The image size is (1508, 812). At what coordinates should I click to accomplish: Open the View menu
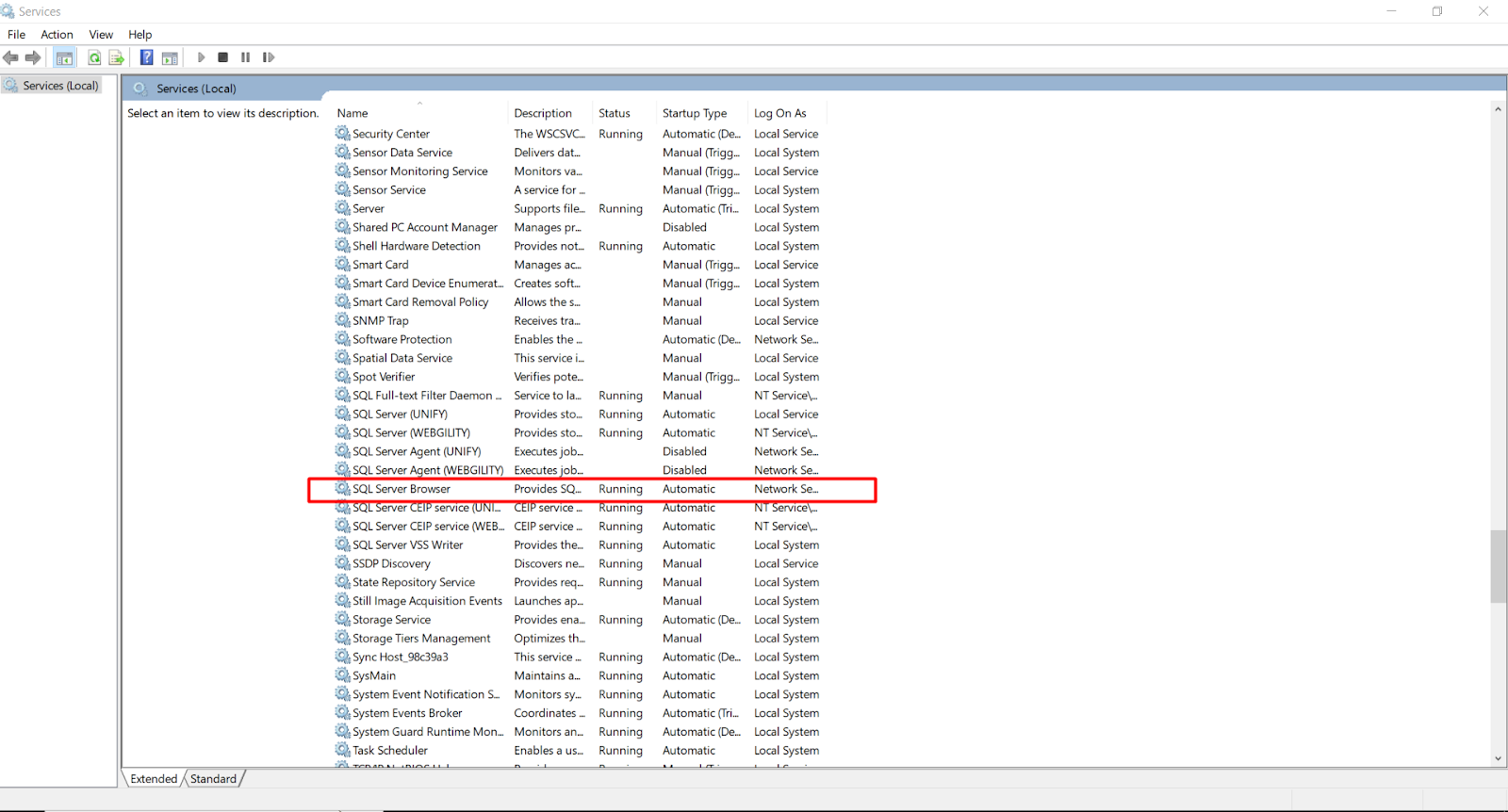tap(101, 35)
